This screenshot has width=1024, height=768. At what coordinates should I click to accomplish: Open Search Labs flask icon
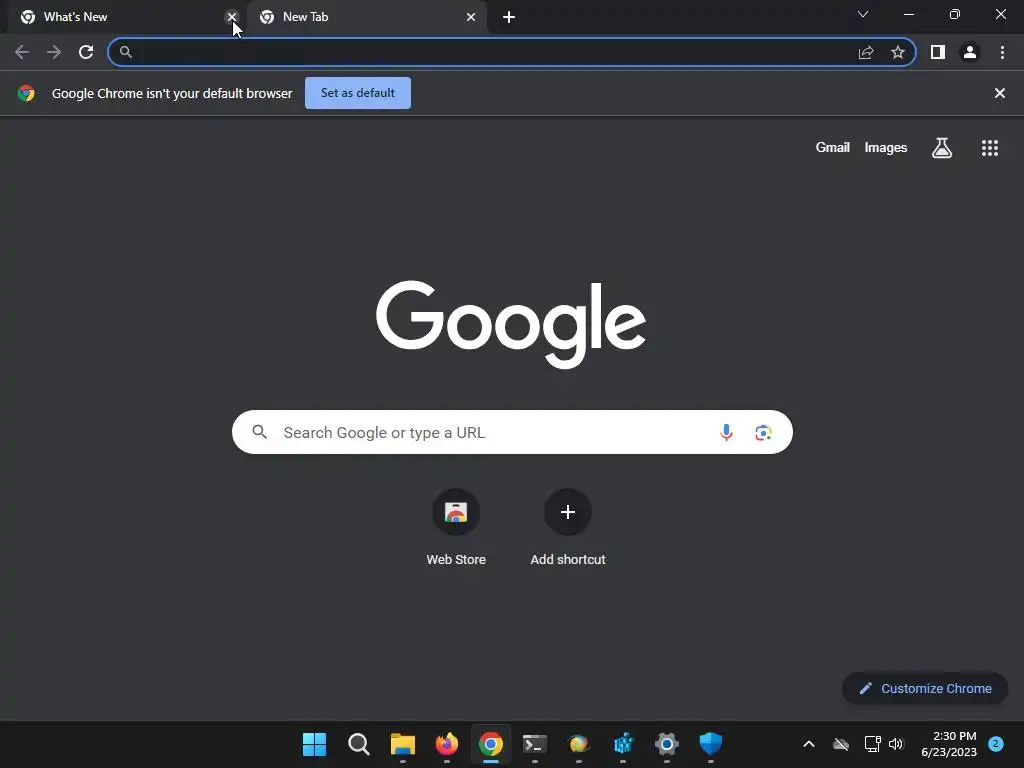pyautogui.click(x=942, y=148)
